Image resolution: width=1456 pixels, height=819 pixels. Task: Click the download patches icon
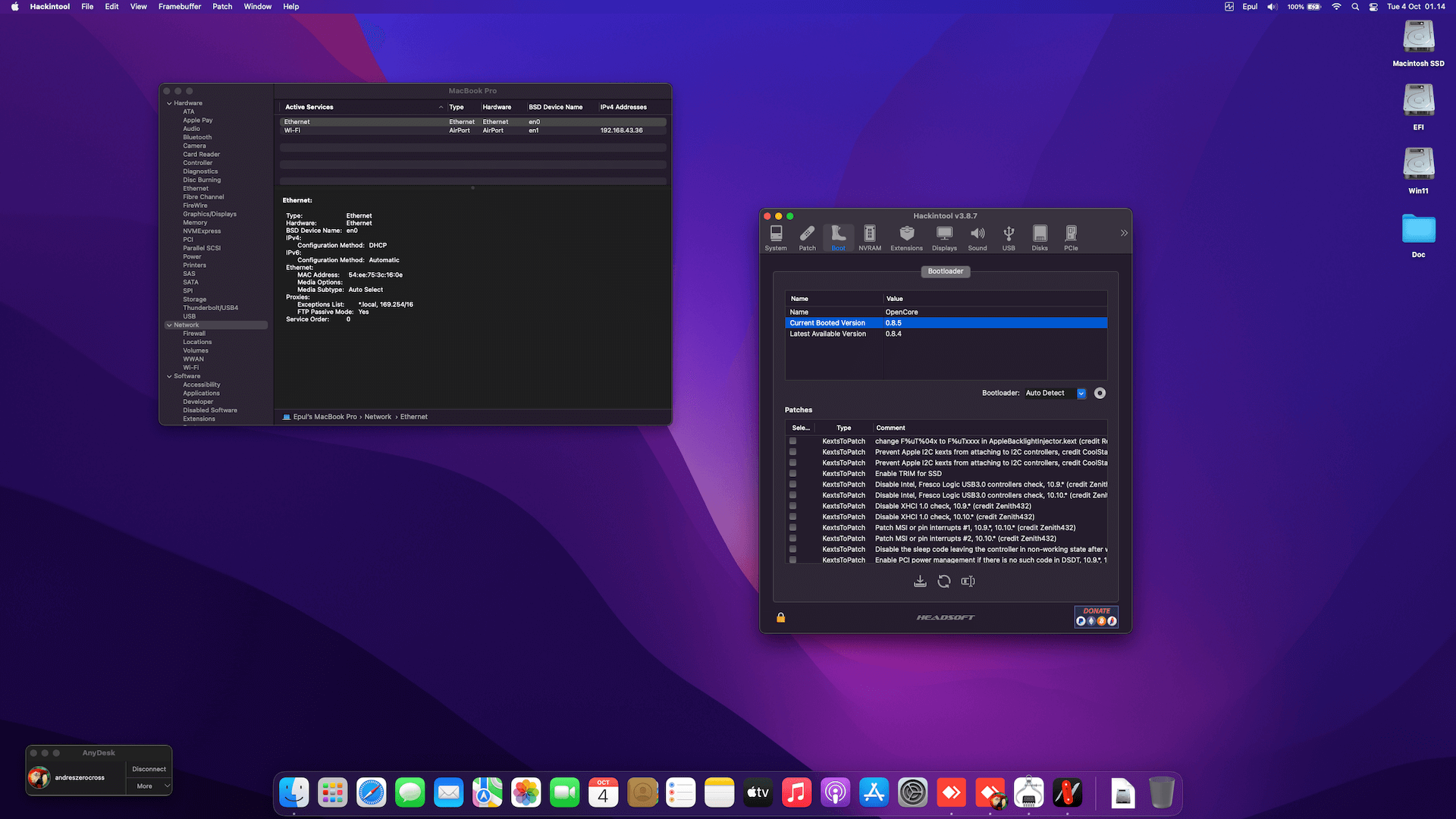pyautogui.click(x=920, y=581)
